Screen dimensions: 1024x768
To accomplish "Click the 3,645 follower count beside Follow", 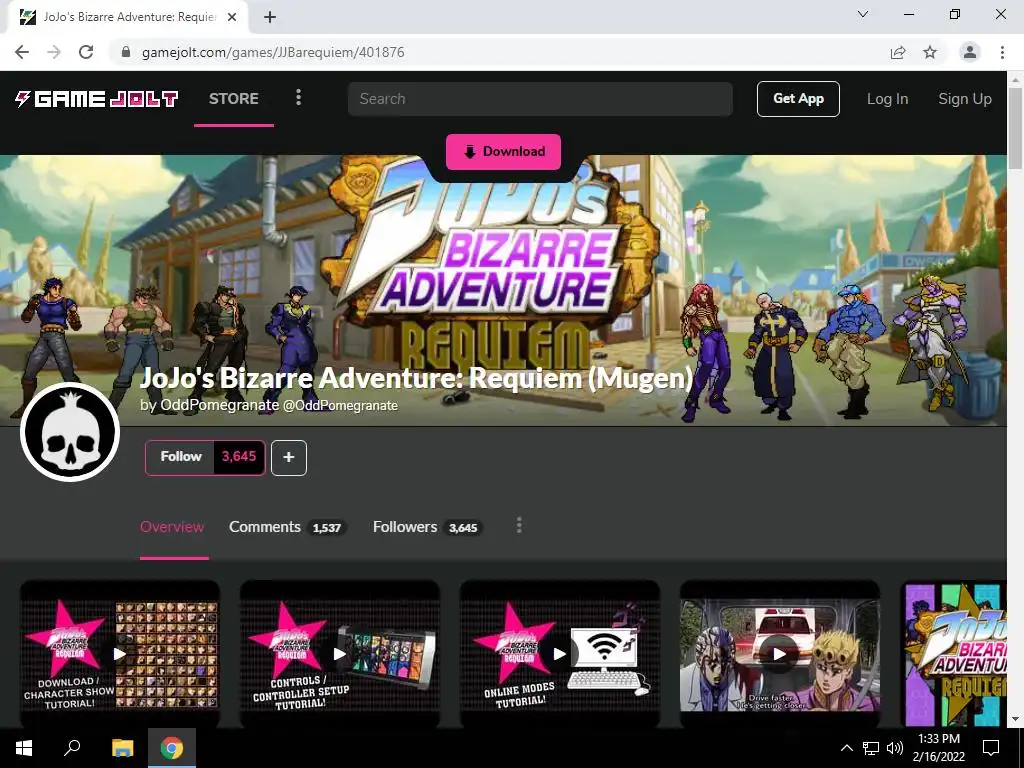I will [239, 456].
